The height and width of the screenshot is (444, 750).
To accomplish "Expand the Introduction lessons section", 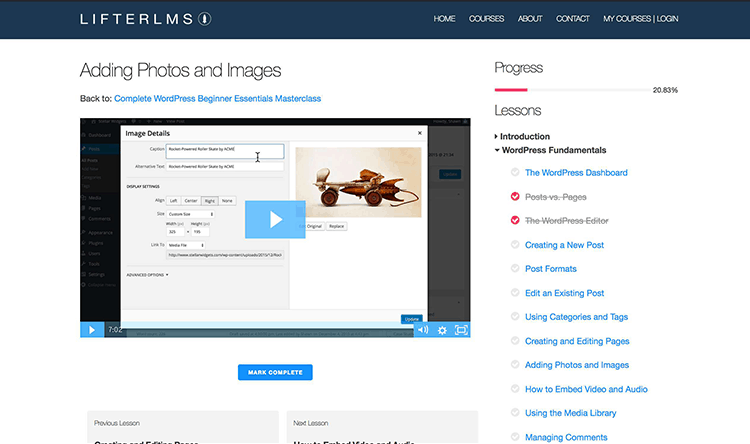I will point(522,136).
